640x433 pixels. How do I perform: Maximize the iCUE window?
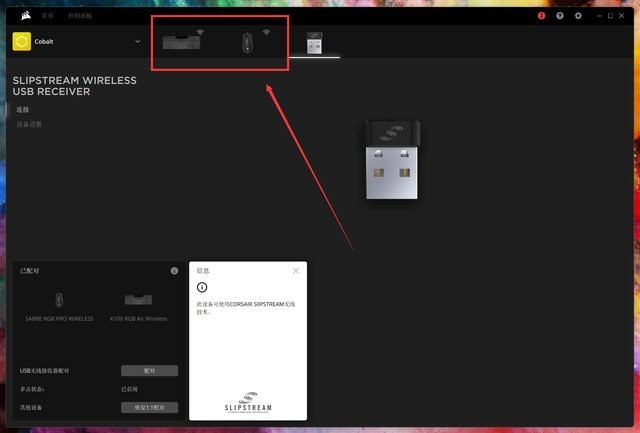pyautogui.click(x=610, y=16)
